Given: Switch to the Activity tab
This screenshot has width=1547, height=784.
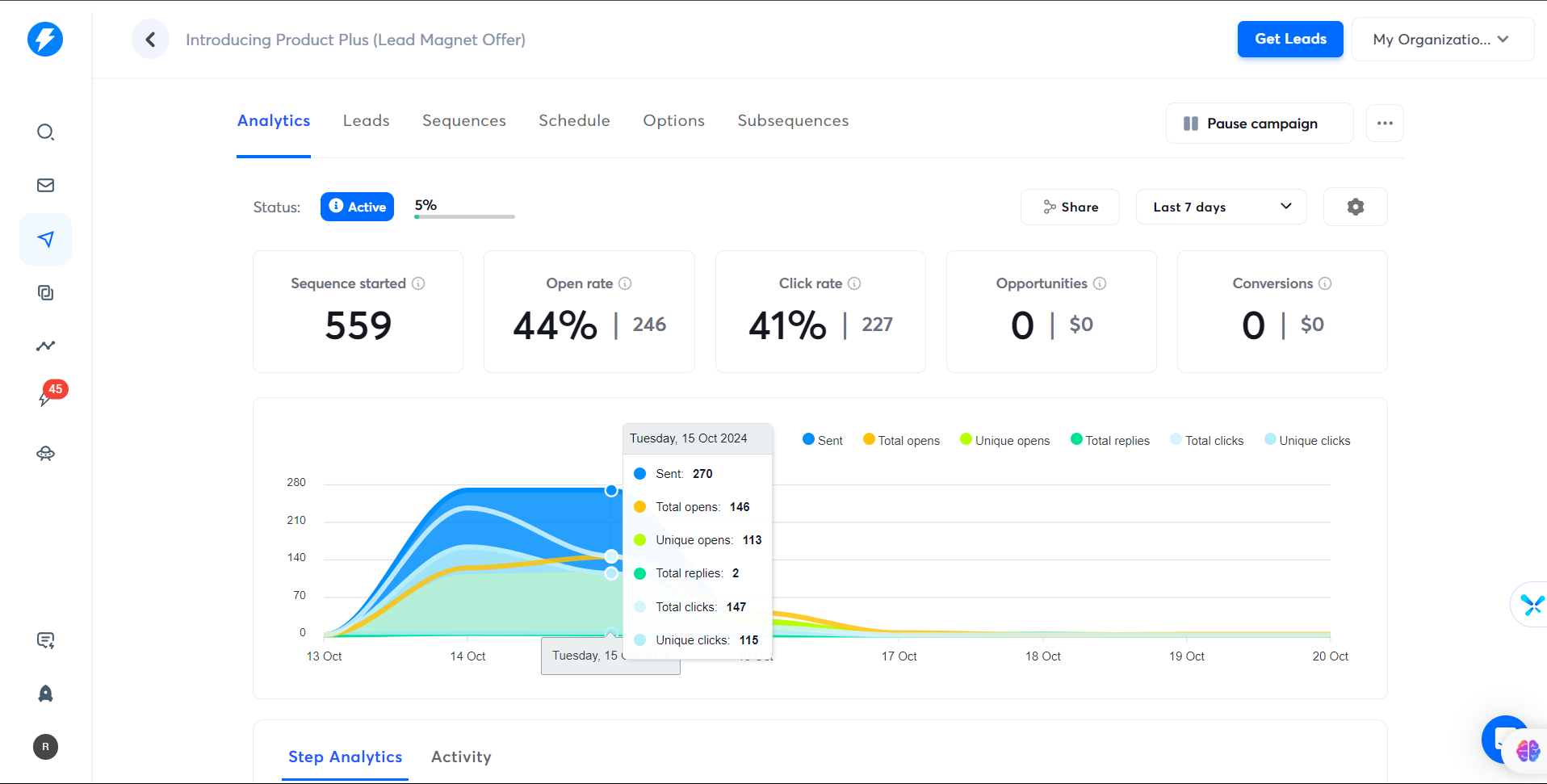Looking at the screenshot, I should [x=460, y=757].
